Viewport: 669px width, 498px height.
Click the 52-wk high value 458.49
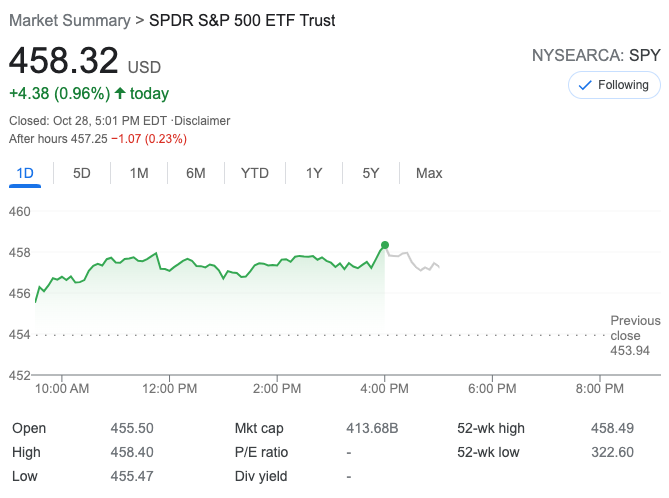(x=612, y=428)
